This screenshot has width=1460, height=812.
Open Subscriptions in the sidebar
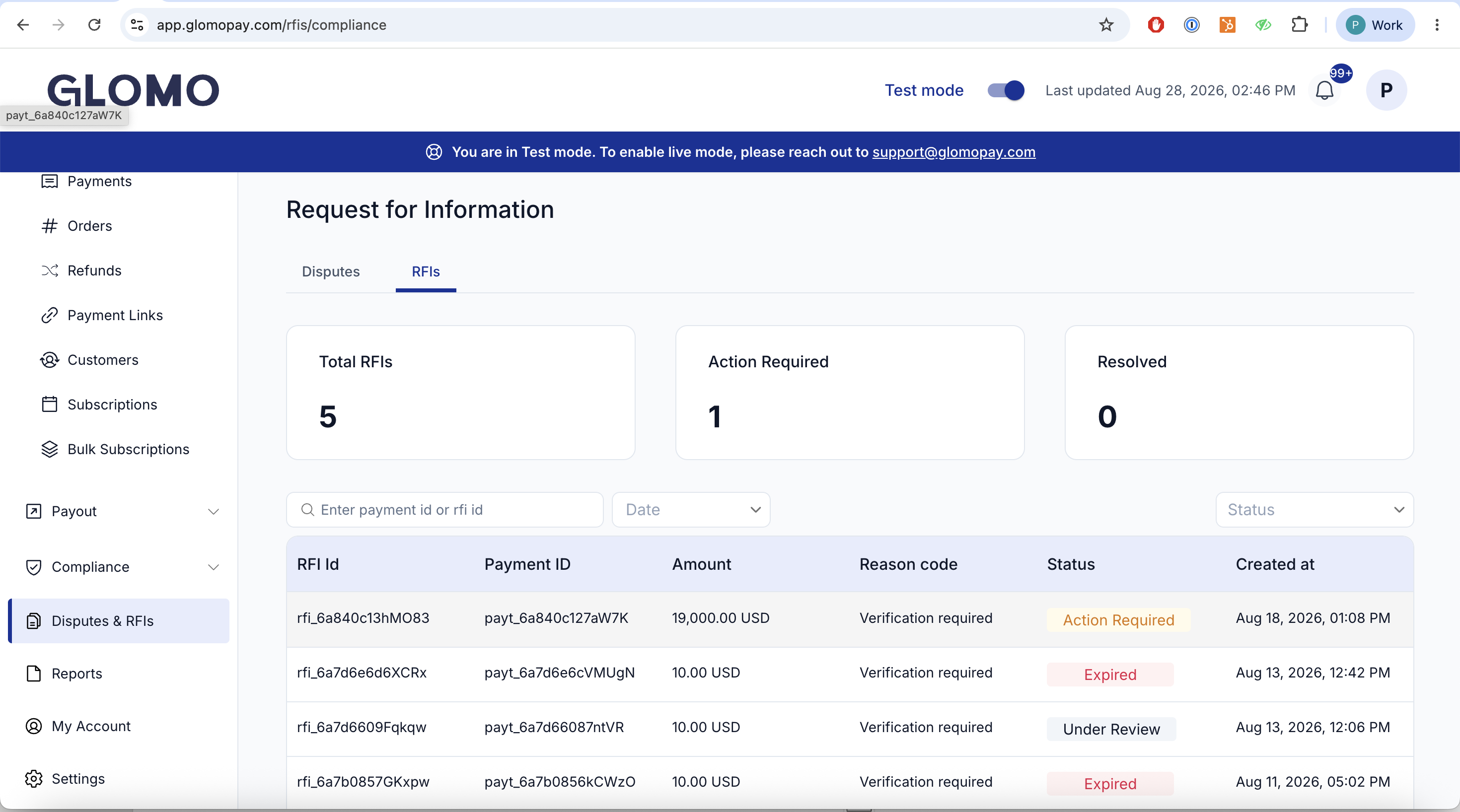pyautogui.click(x=112, y=405)
